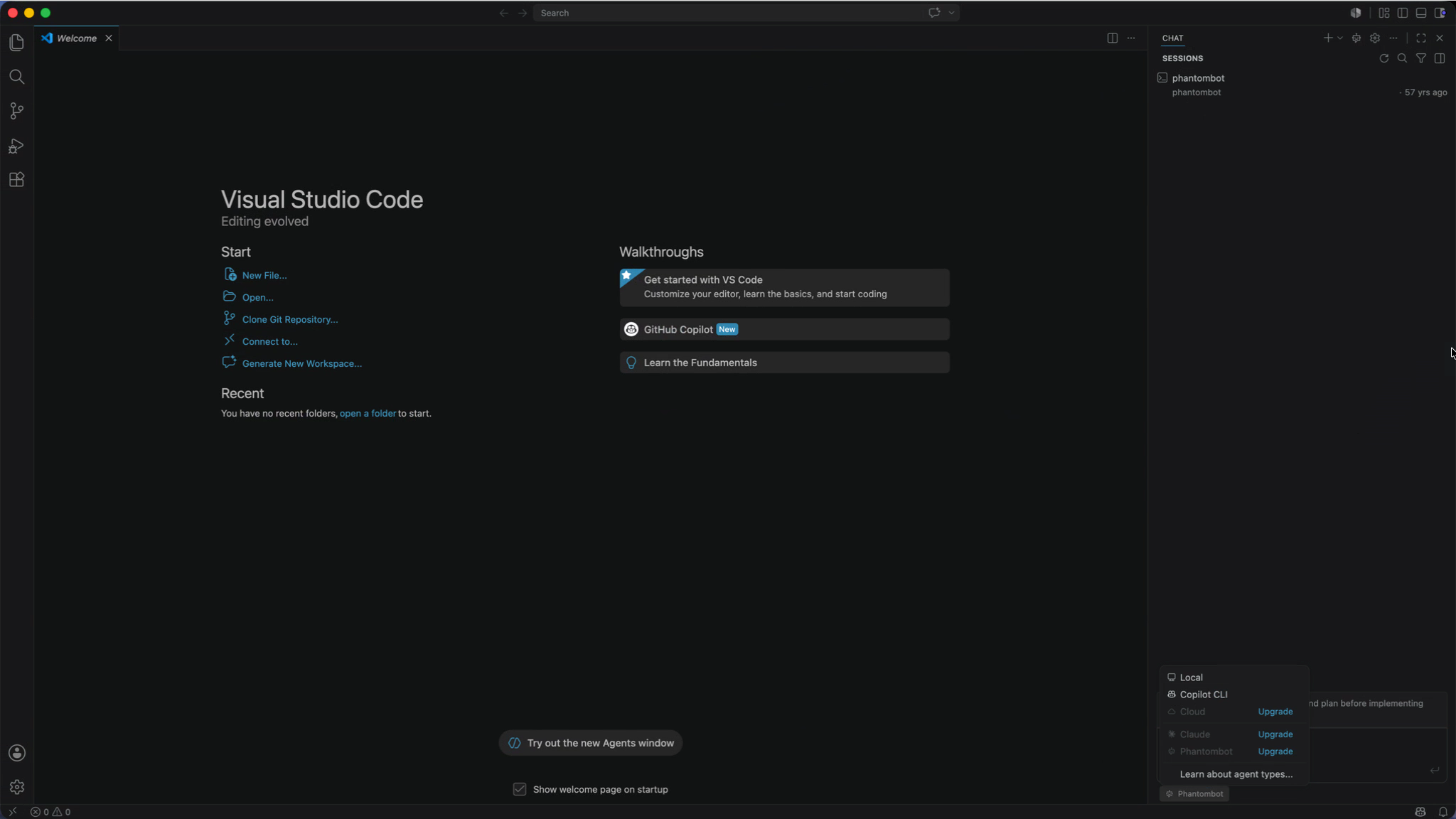Expand the title bar chat dropdown chevron

pos(951,13)
